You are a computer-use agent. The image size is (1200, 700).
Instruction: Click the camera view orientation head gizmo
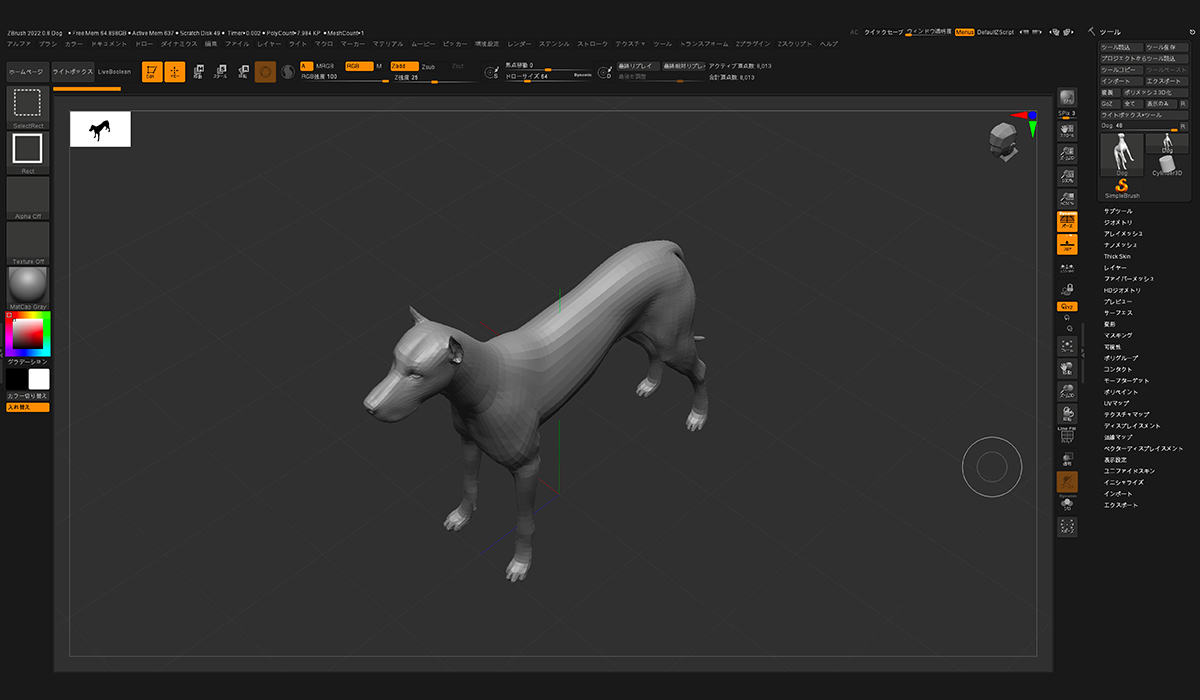1003,140
